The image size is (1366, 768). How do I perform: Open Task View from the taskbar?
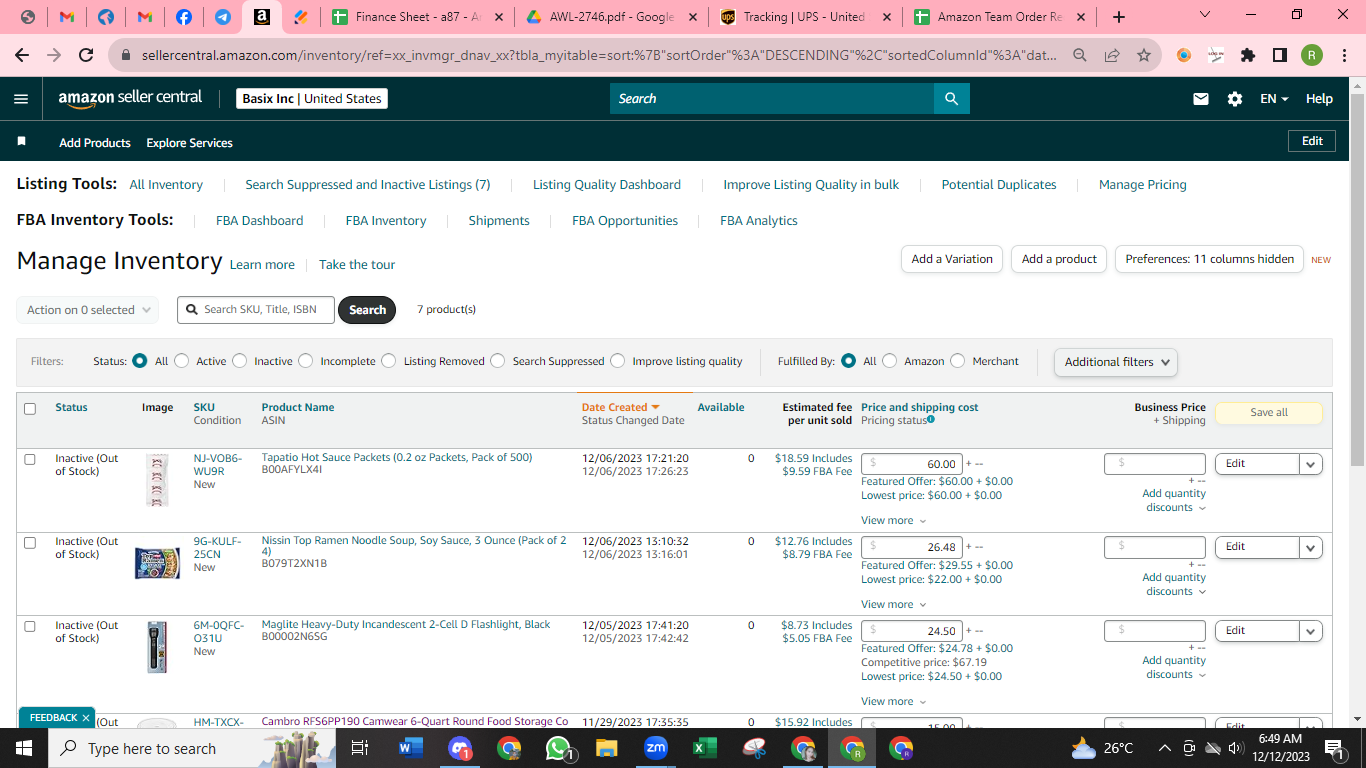click(360, 748)
